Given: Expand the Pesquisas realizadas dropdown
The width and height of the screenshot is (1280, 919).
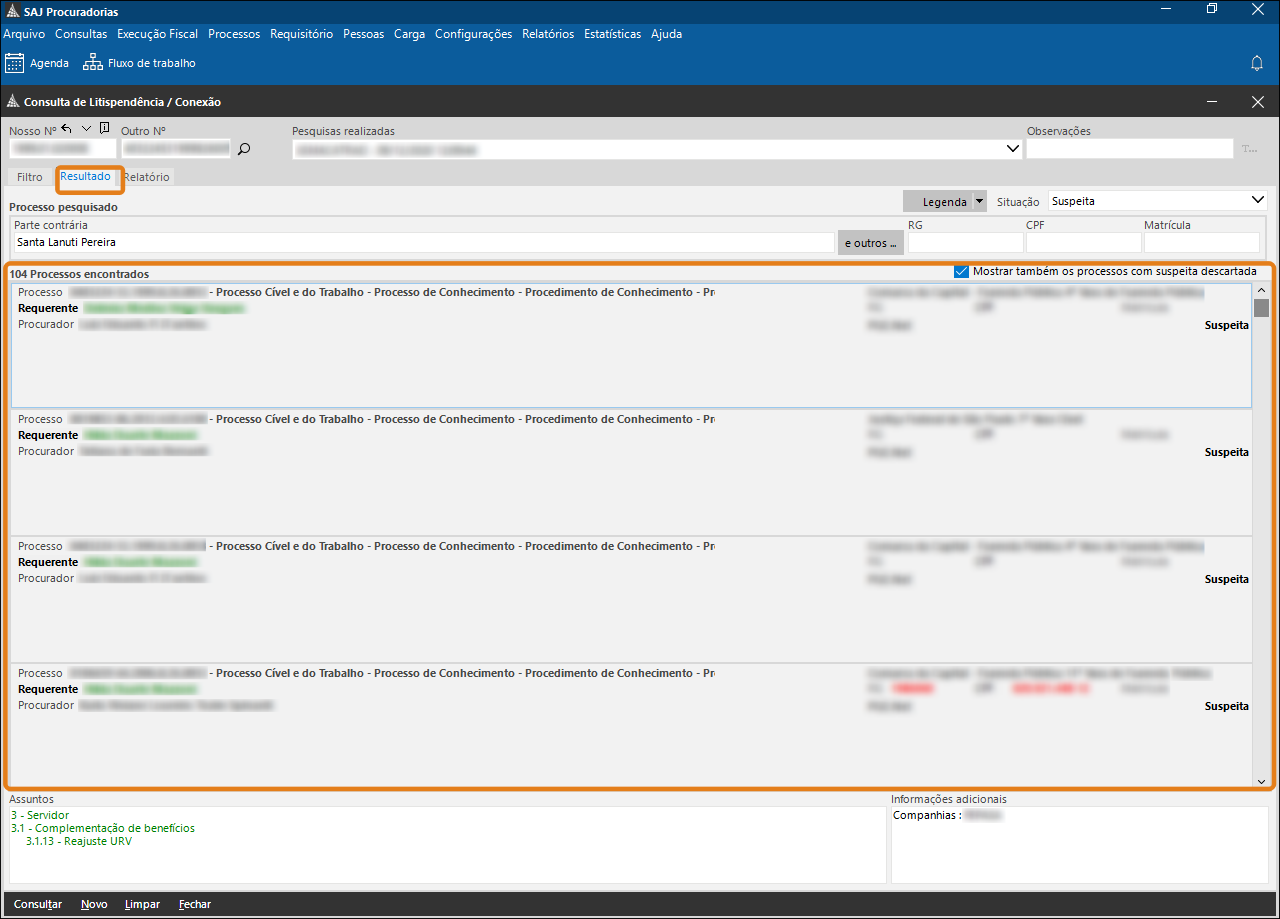Looking at the screenshot, I should point(1011,149).
